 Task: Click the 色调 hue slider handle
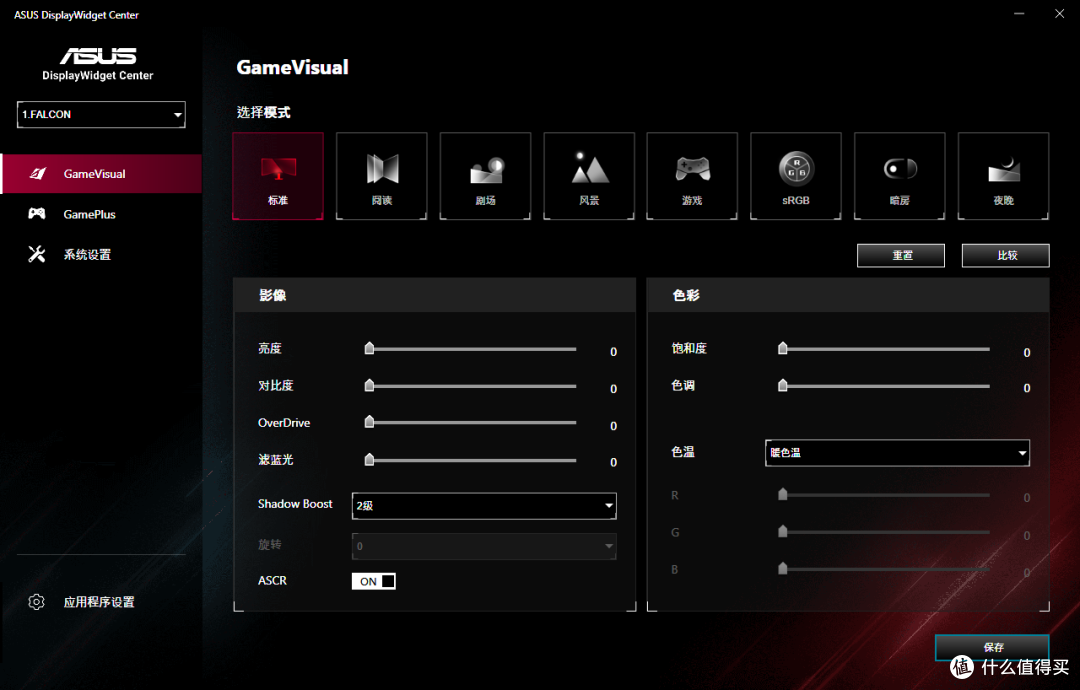click(782, 385)
